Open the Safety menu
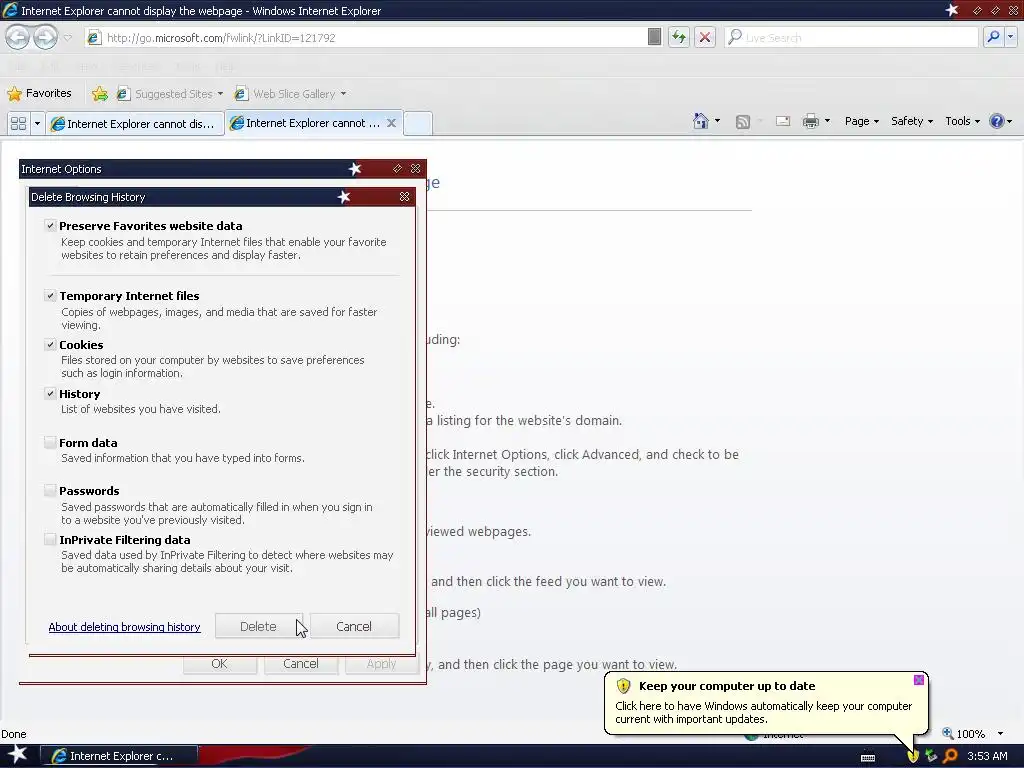Image resolution: width=1024 pixels, height=768 pixels. pyautogui.click(x=912, y=121)
